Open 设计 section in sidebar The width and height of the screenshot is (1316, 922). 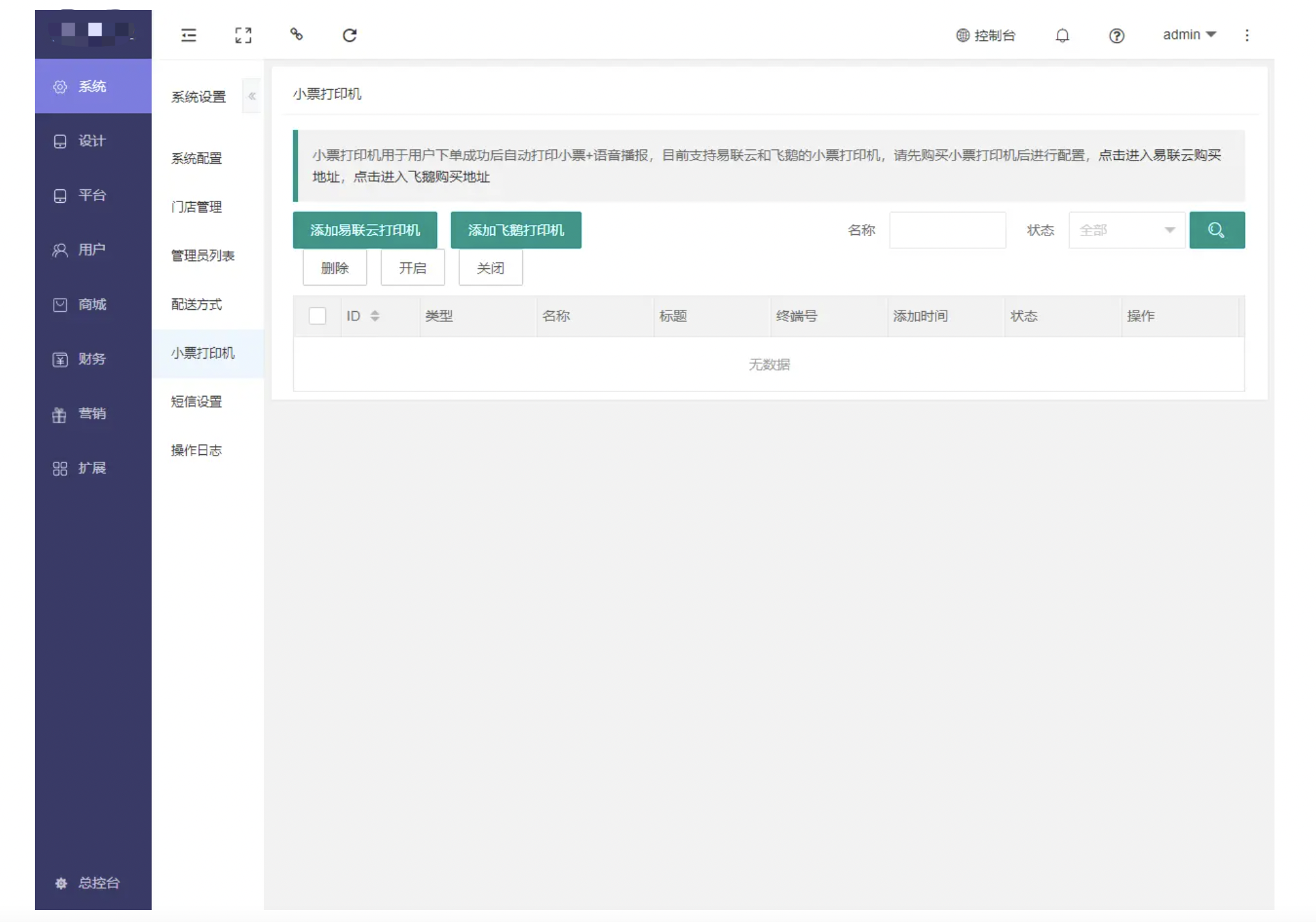93,141
